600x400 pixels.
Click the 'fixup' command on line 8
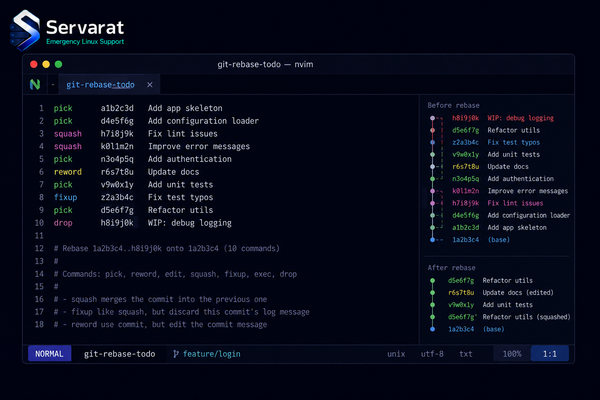pos(65,198)
